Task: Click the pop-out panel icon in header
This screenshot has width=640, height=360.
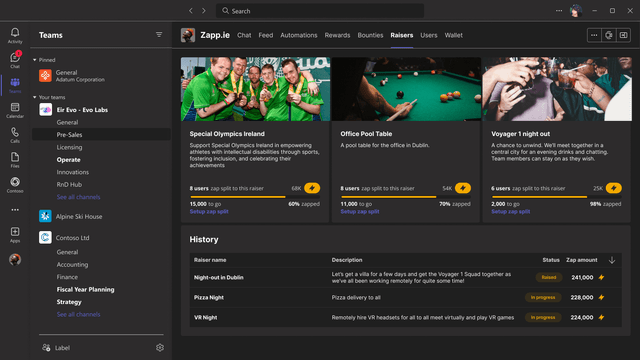Action: click(623, 36)
